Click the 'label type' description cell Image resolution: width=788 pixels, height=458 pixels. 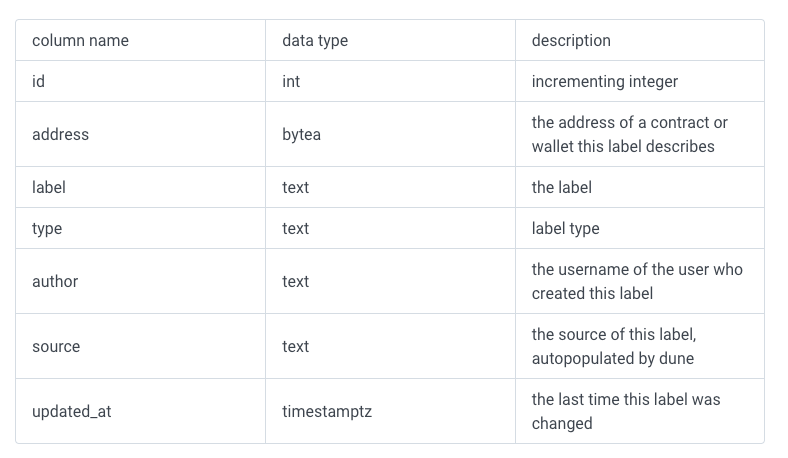click(x=640, y=228)
